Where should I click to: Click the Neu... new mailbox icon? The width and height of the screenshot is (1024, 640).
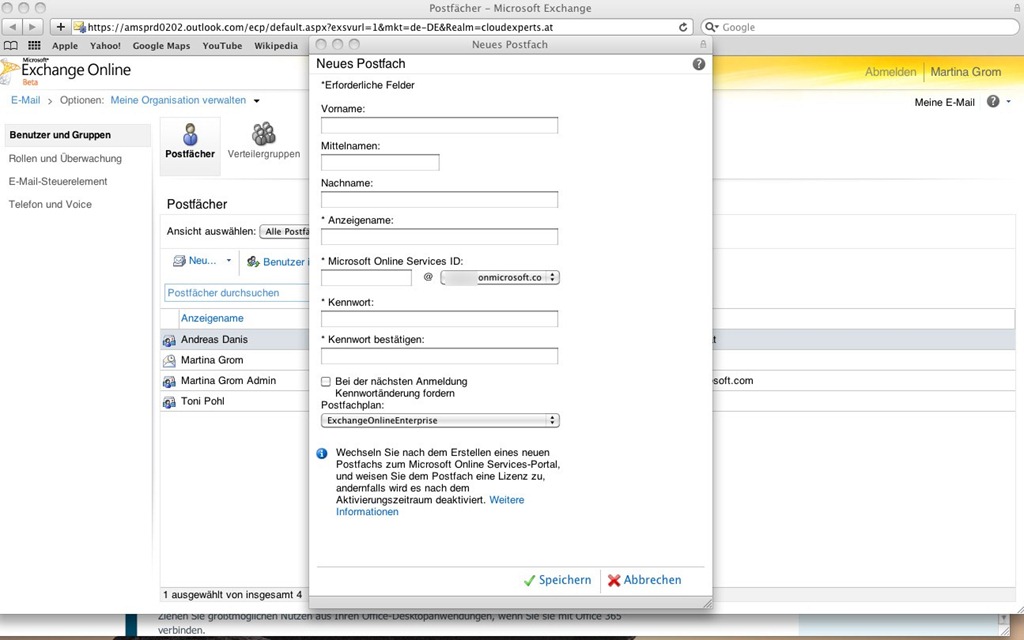tap(180, 261)
